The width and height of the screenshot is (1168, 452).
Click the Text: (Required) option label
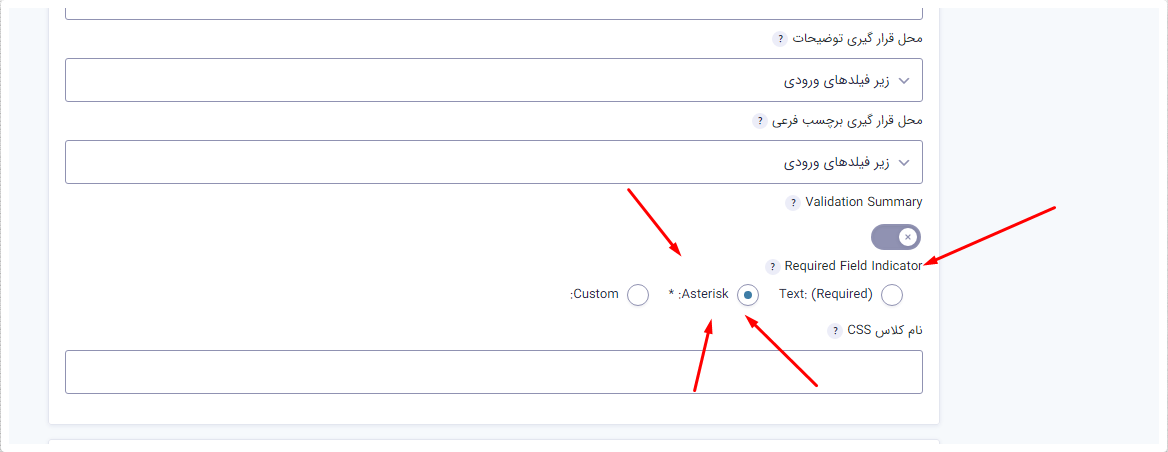826,294
